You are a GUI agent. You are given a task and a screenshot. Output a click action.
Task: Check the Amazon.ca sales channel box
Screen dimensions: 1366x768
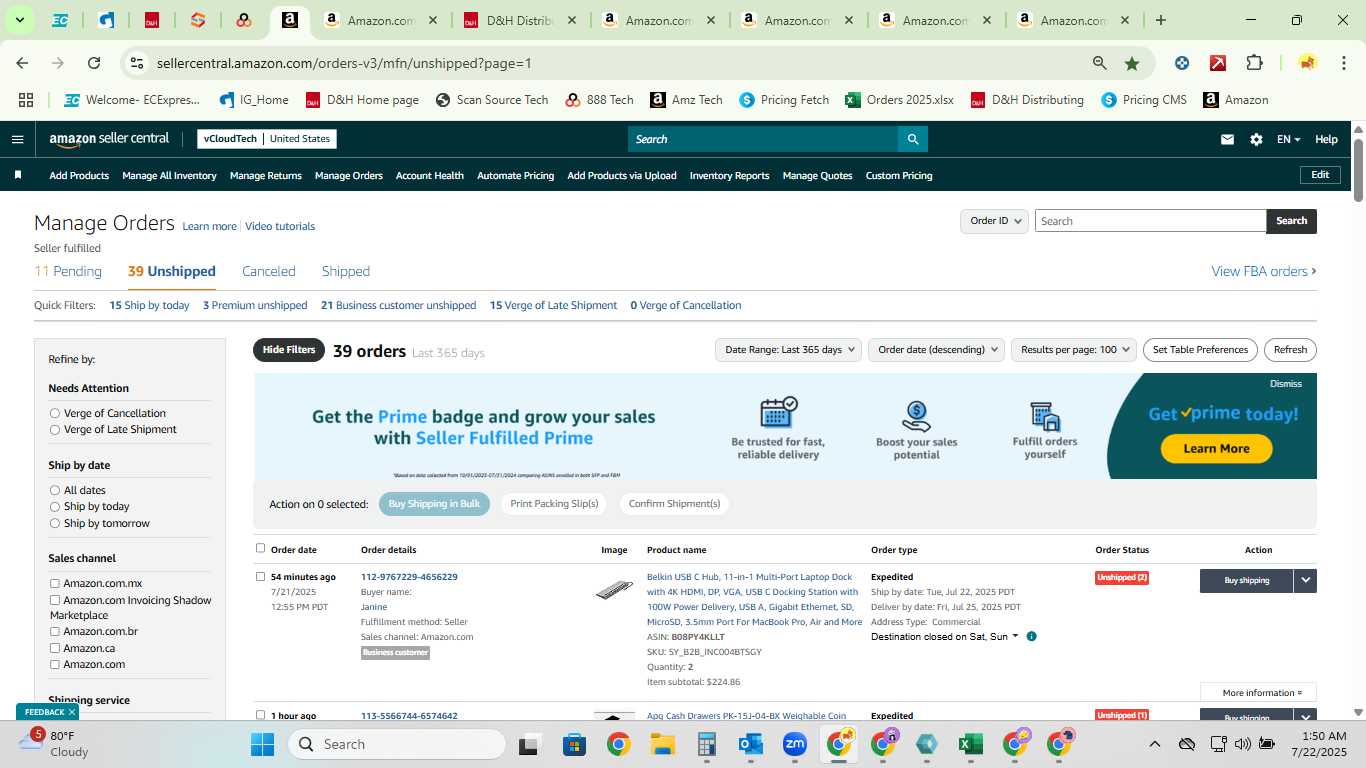[55, 648]
